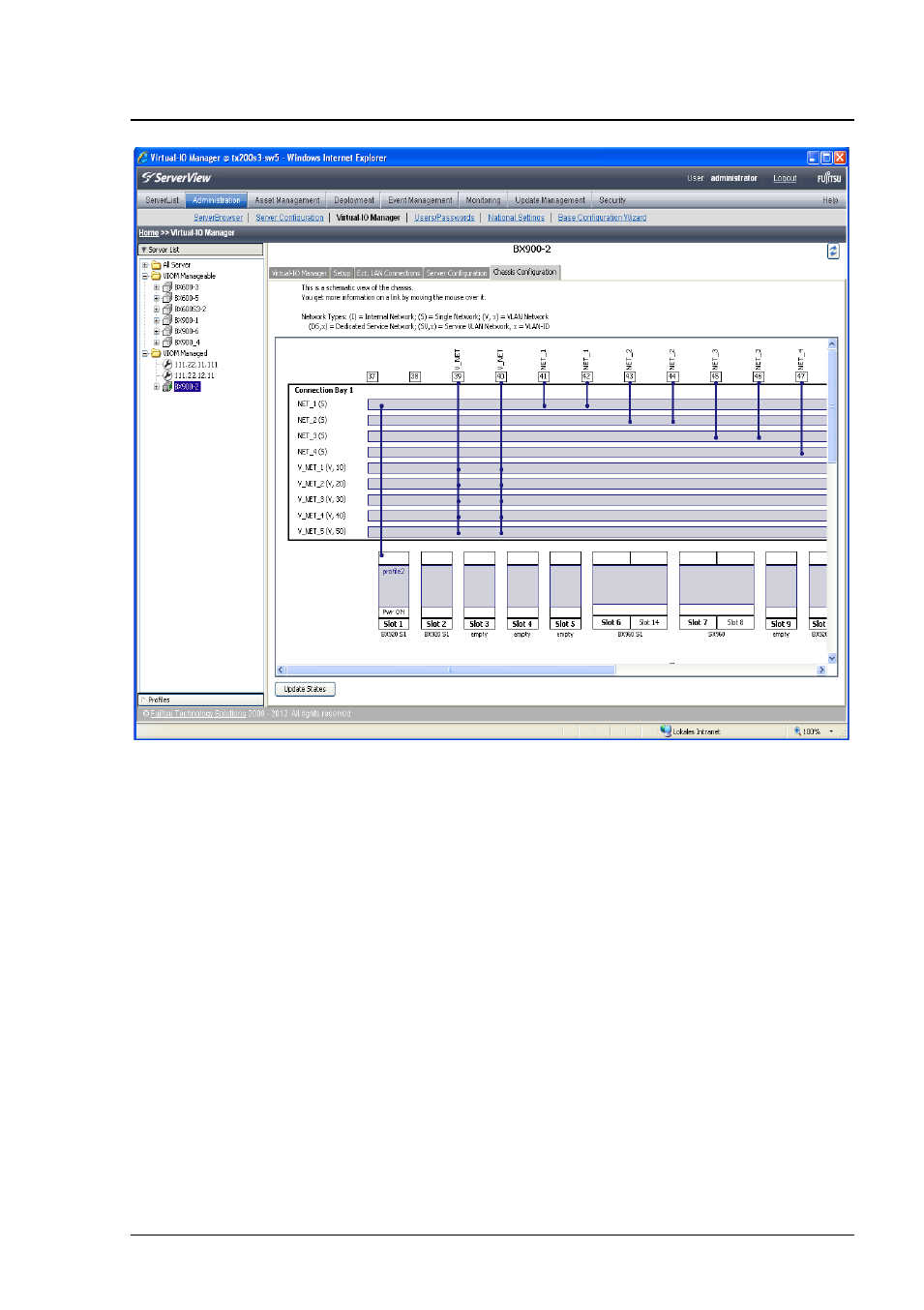
Task: Click the Update States button
Action: pos(306,689)
